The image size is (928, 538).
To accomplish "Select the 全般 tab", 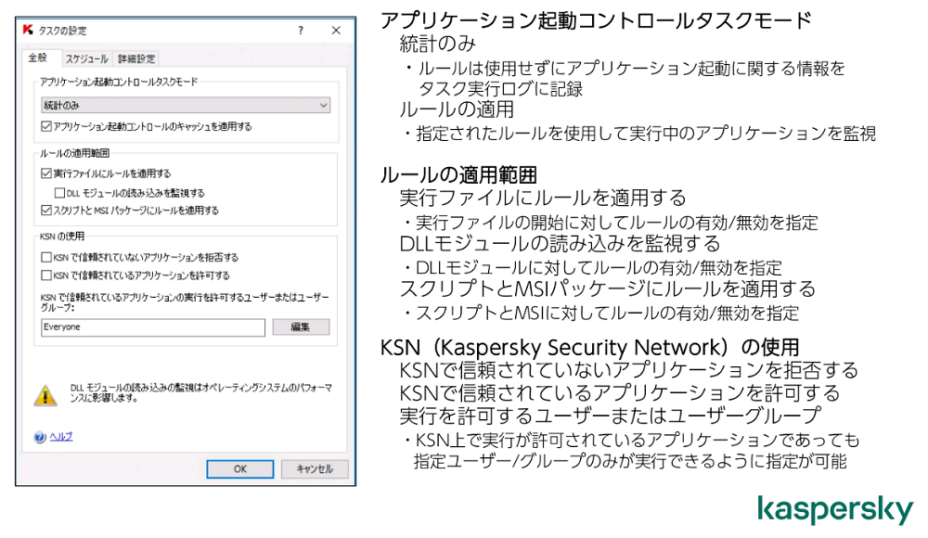I will (x=38, y=57).
